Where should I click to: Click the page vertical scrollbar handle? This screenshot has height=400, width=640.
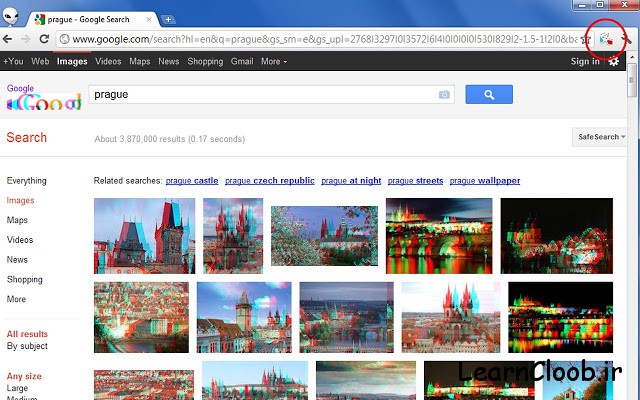(632, 80)
